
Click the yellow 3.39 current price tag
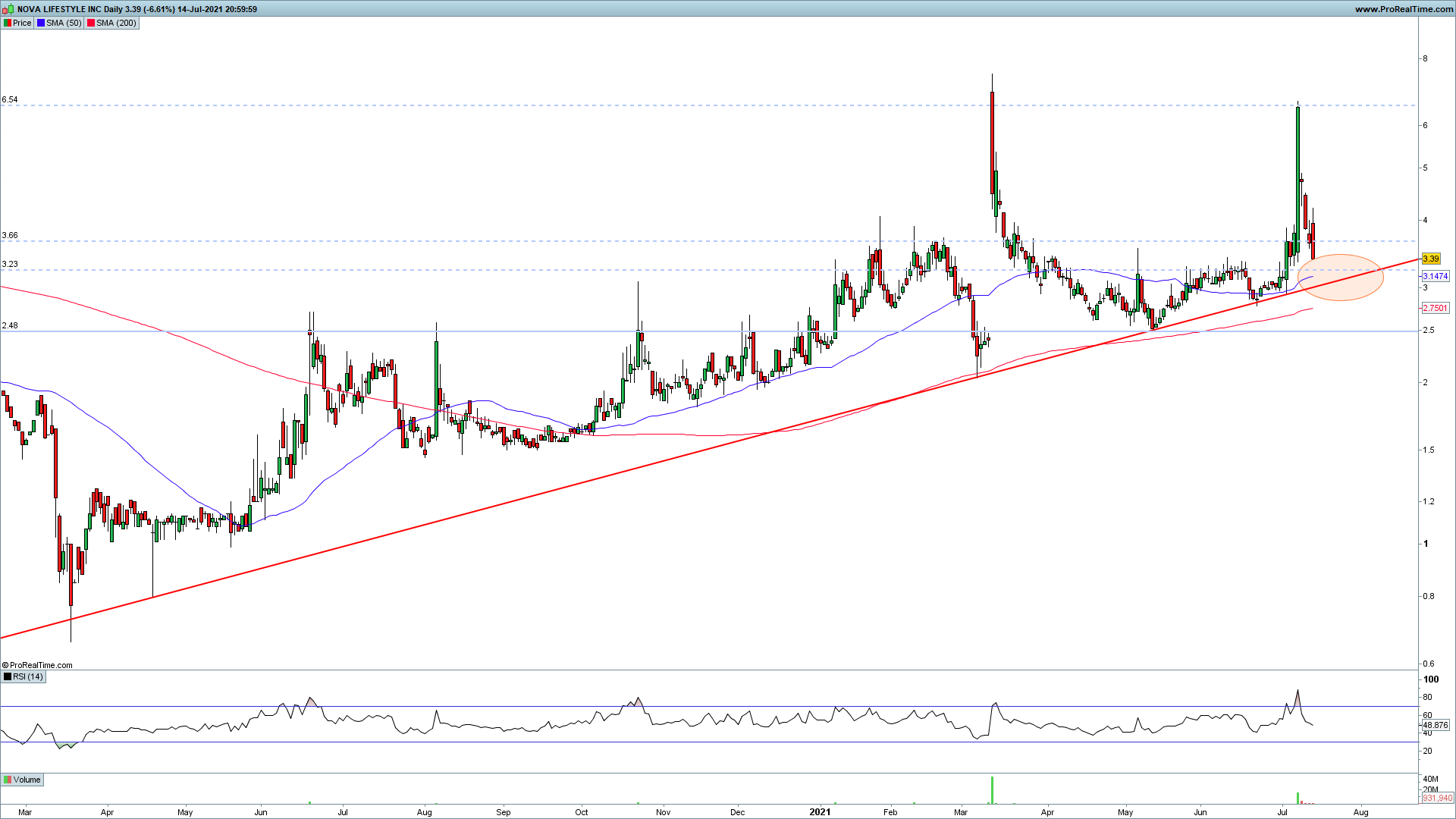coord(1431,259)
